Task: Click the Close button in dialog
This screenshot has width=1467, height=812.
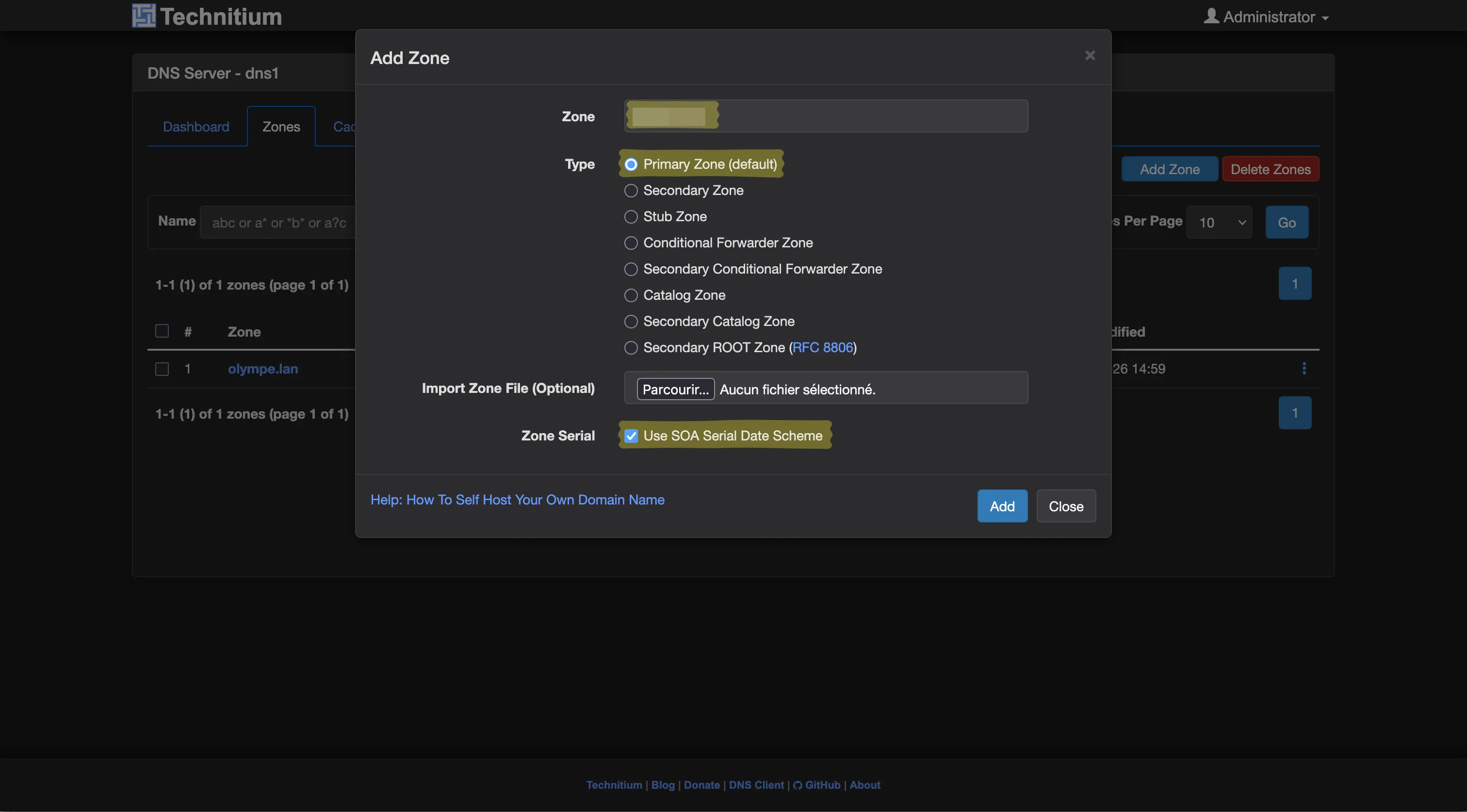Action: (x=1065, y=505)
